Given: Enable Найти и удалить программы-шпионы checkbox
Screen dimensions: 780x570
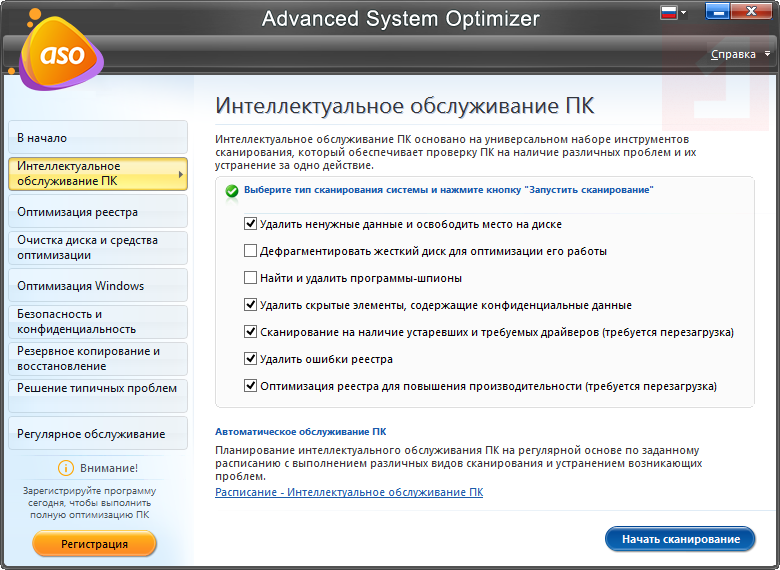Looking at the screenshot, I should pos(250,278).
